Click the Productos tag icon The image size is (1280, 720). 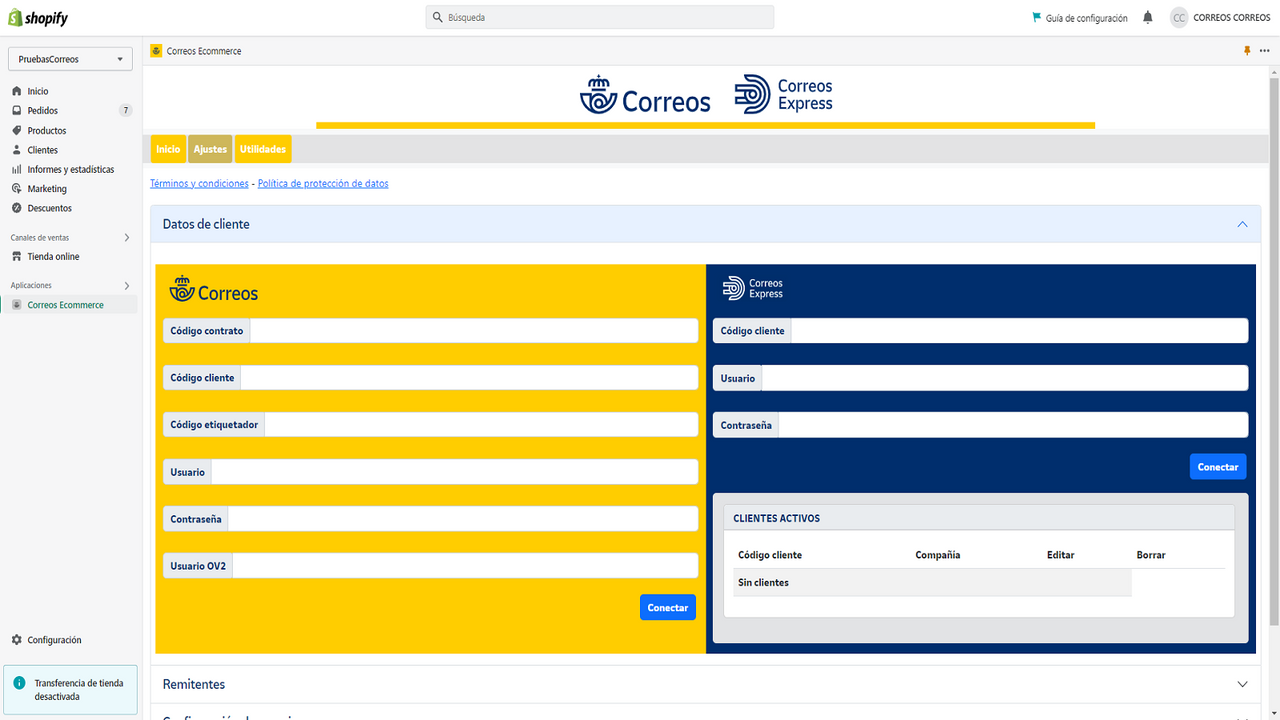click(17, 130)
